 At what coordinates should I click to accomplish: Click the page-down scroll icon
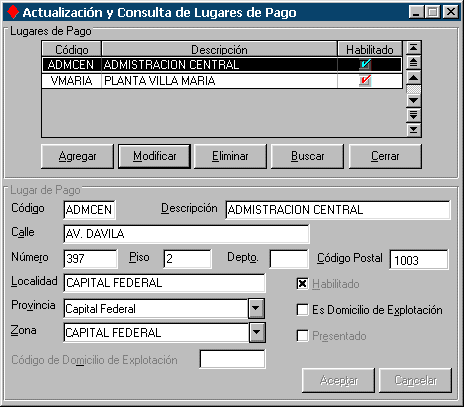coord(413,115)
